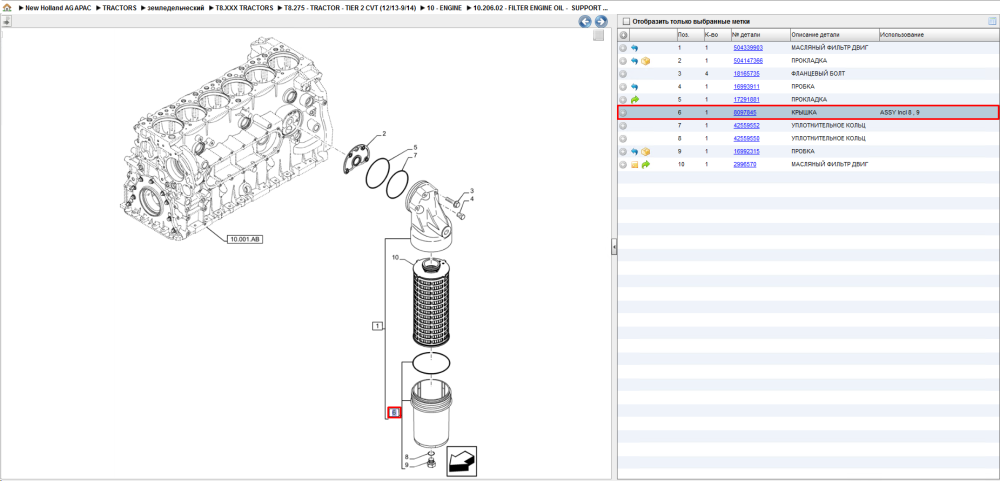Open 'T8.XXX TRACTORS' breadcrumb item

[245, 8]
